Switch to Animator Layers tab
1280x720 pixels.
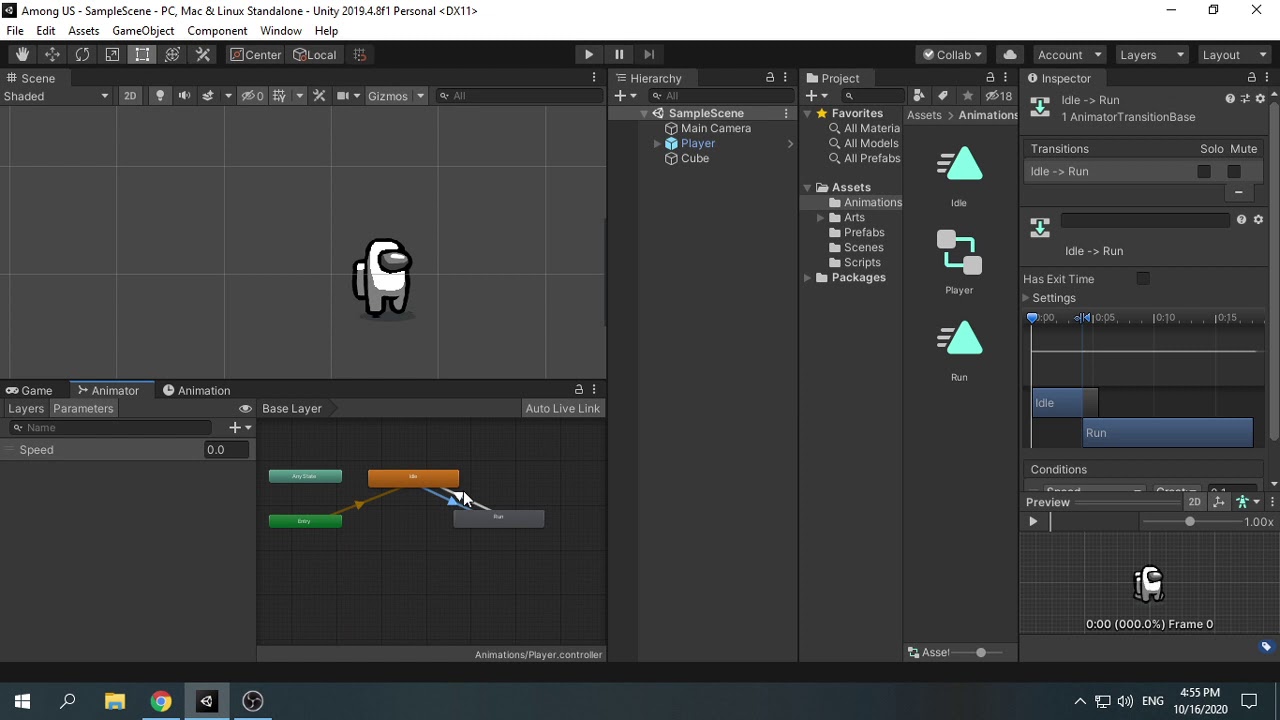click(26, 408)
